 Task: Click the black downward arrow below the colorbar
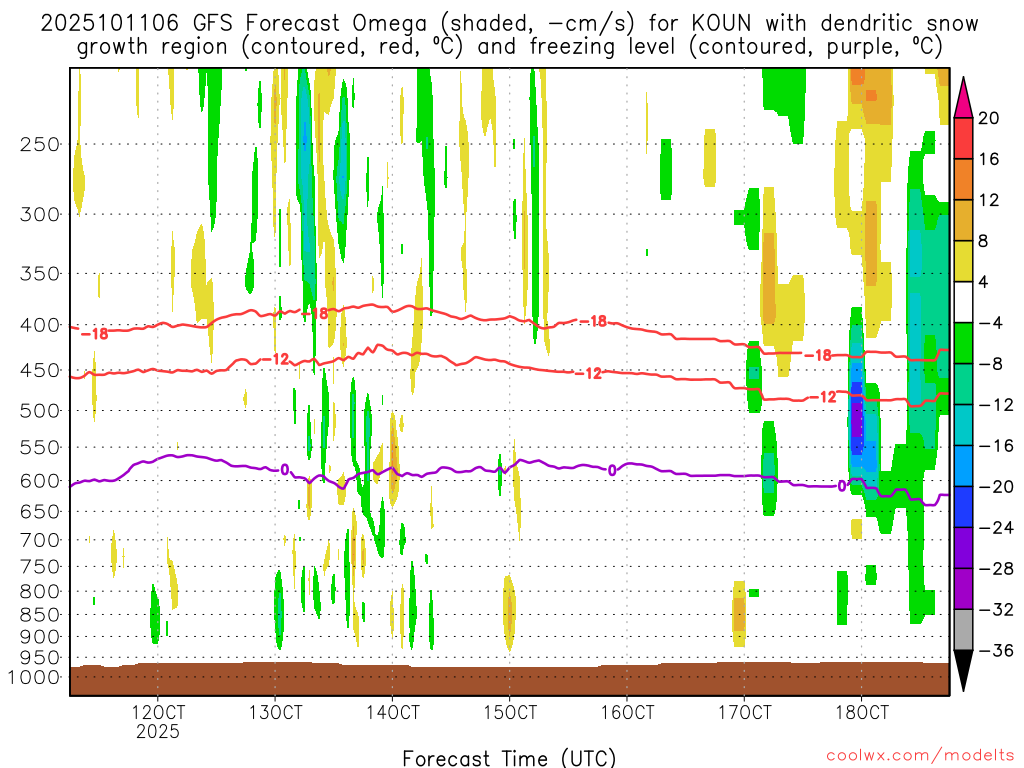[964, 670]
